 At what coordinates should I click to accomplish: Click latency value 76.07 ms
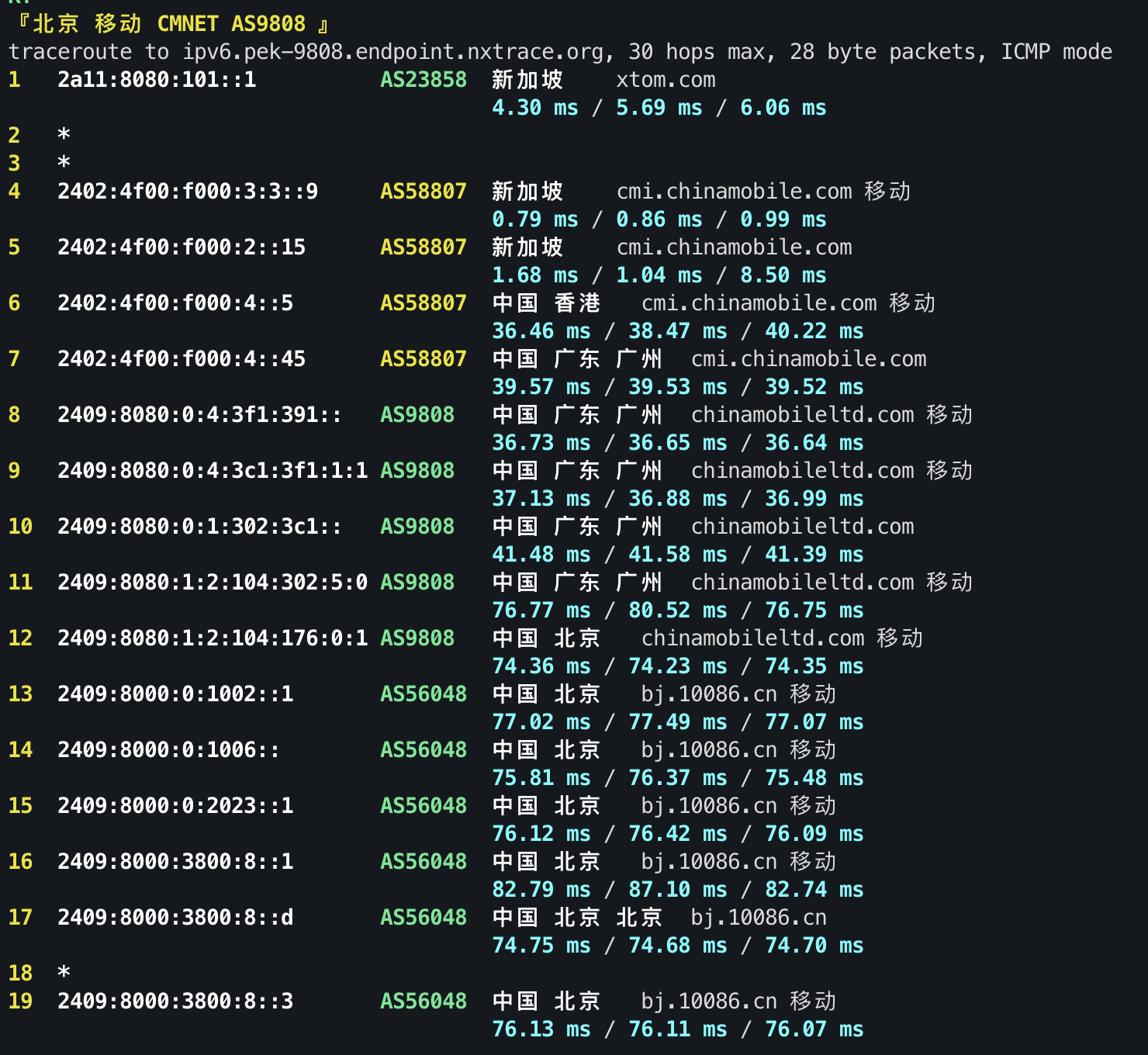coord(814,1029)
